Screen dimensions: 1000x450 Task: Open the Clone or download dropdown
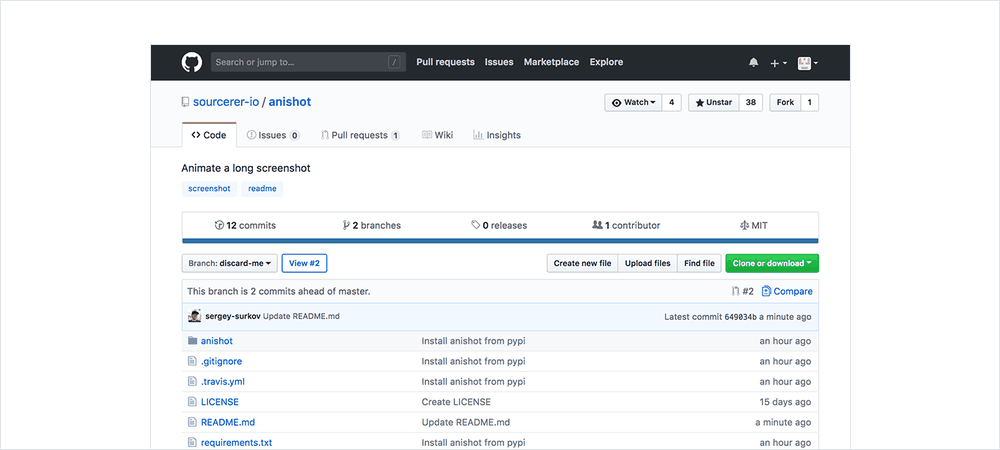[x=772, y=263]
